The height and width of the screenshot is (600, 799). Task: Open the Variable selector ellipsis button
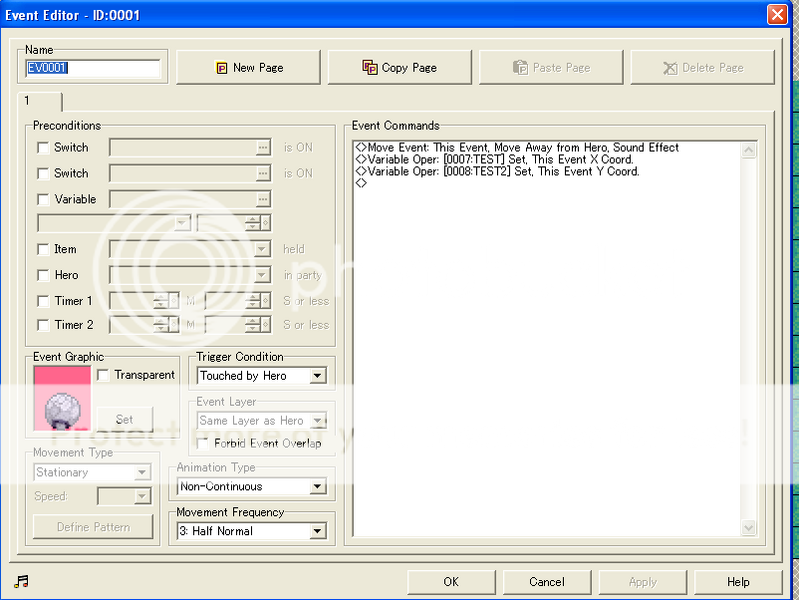263,199
